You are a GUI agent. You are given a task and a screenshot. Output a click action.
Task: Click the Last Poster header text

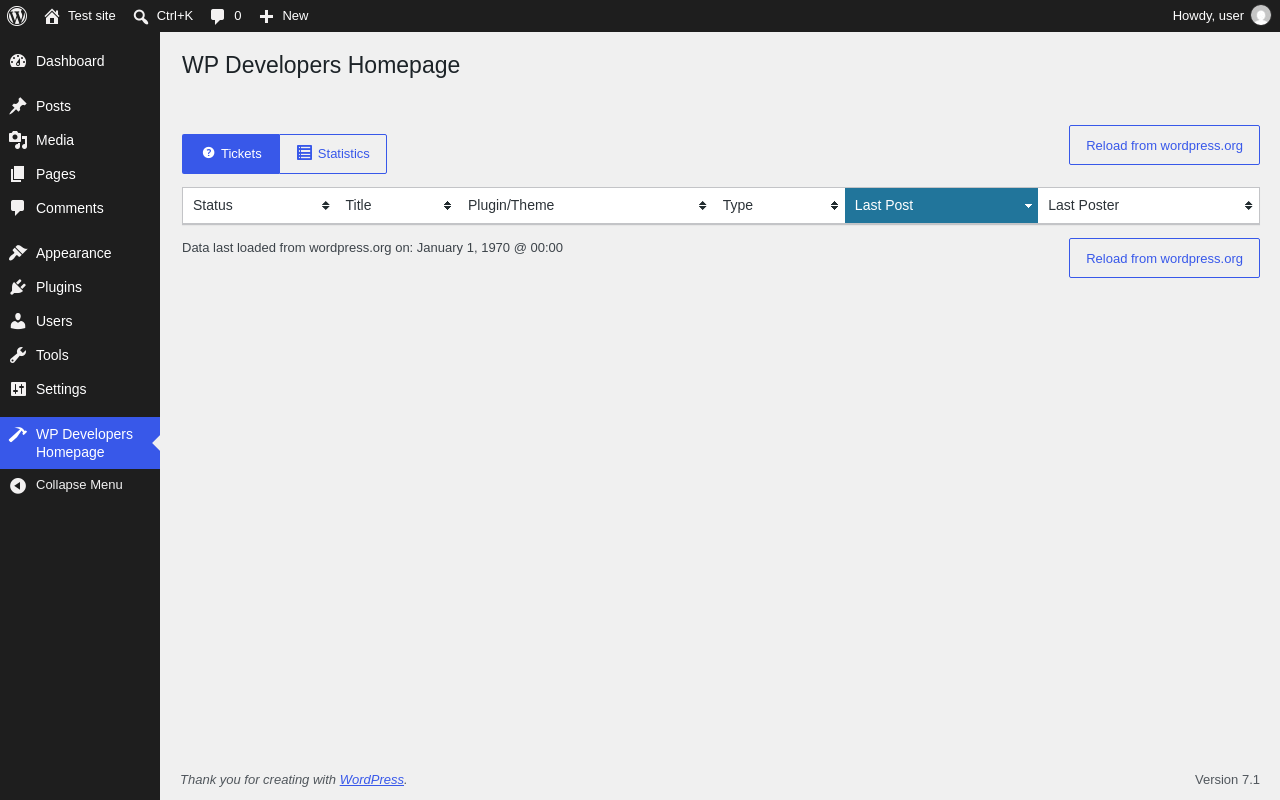tap(1084, 205)
